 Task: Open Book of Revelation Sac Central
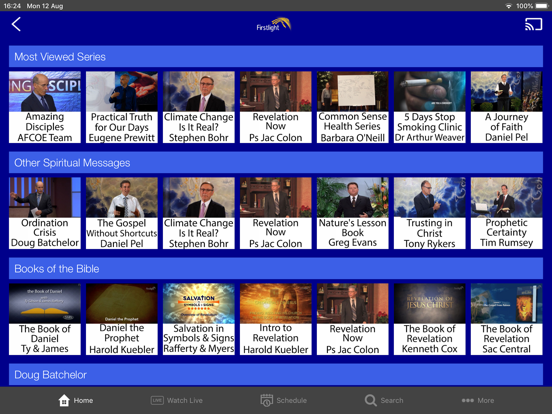click(507, 319)
